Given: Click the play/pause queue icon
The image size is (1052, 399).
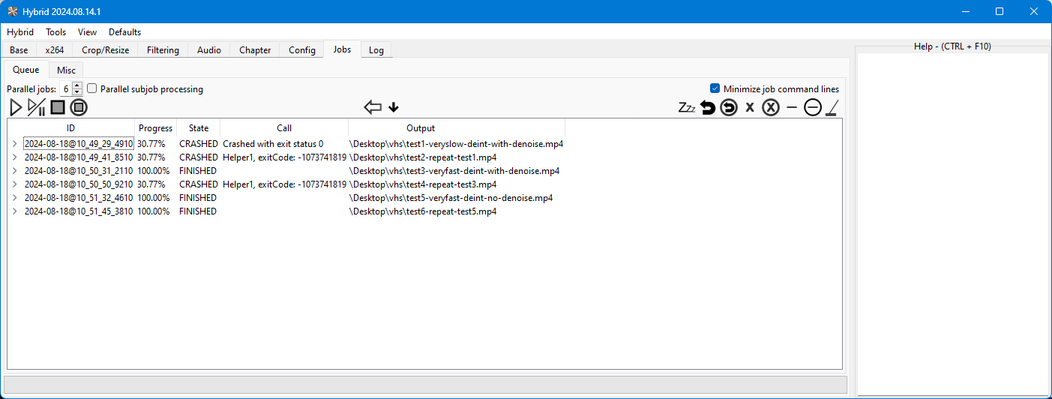Looking at the screenshot, I should tap(36, 107).
